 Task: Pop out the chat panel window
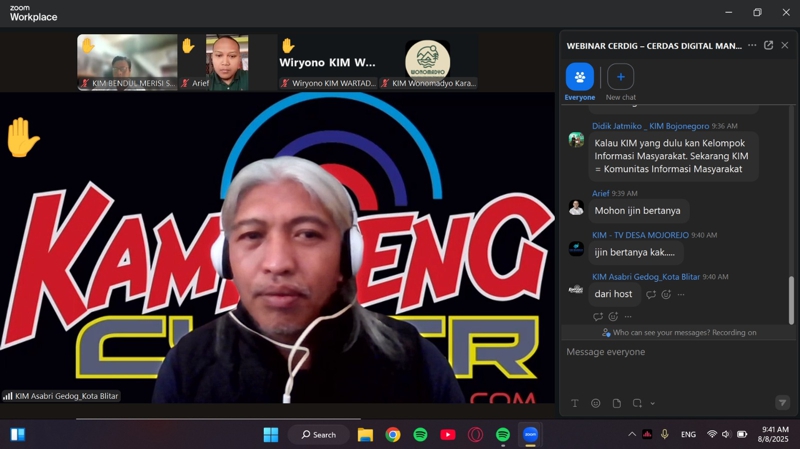(768, 45)
